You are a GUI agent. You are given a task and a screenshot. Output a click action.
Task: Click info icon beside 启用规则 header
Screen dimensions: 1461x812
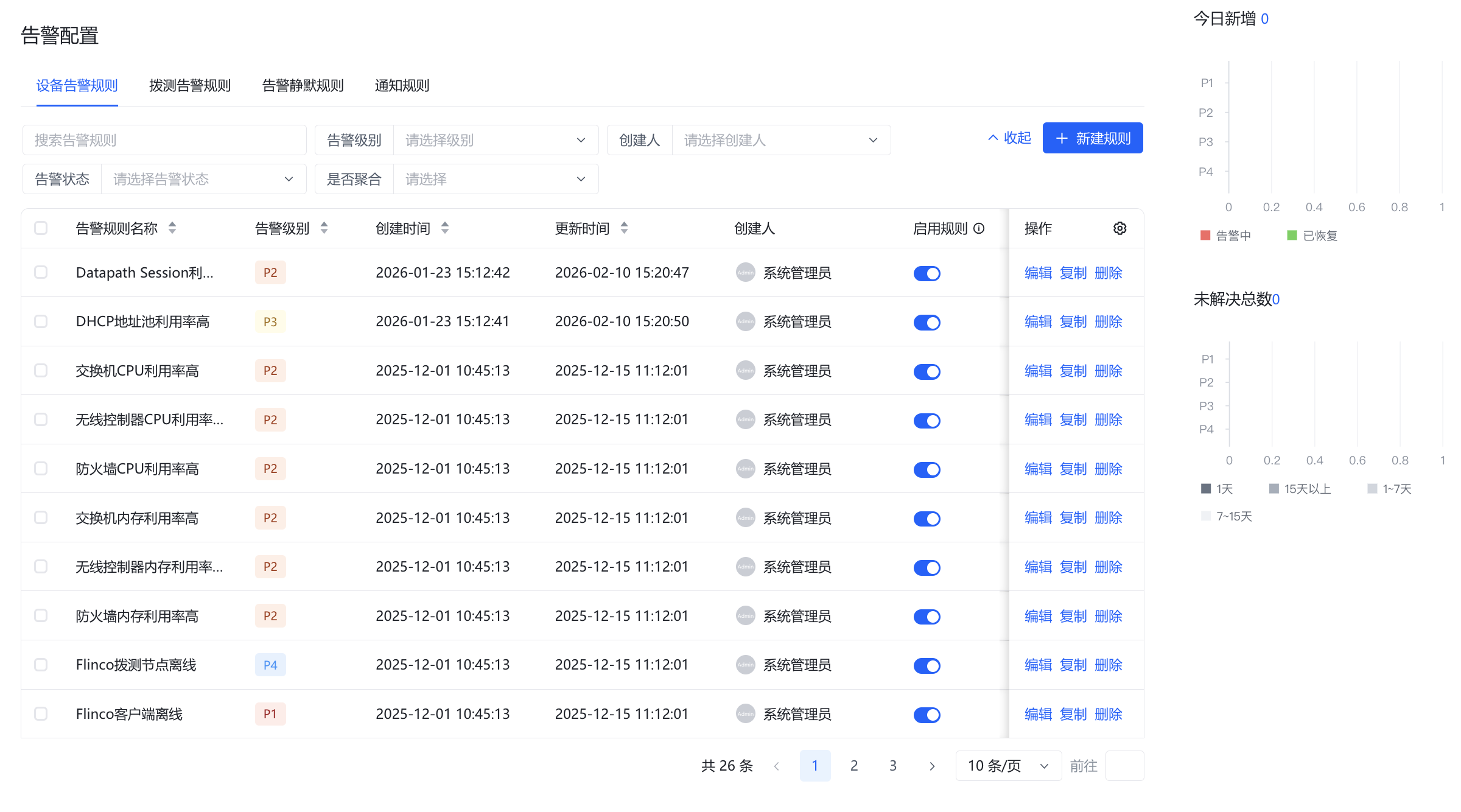pos(979,228)
